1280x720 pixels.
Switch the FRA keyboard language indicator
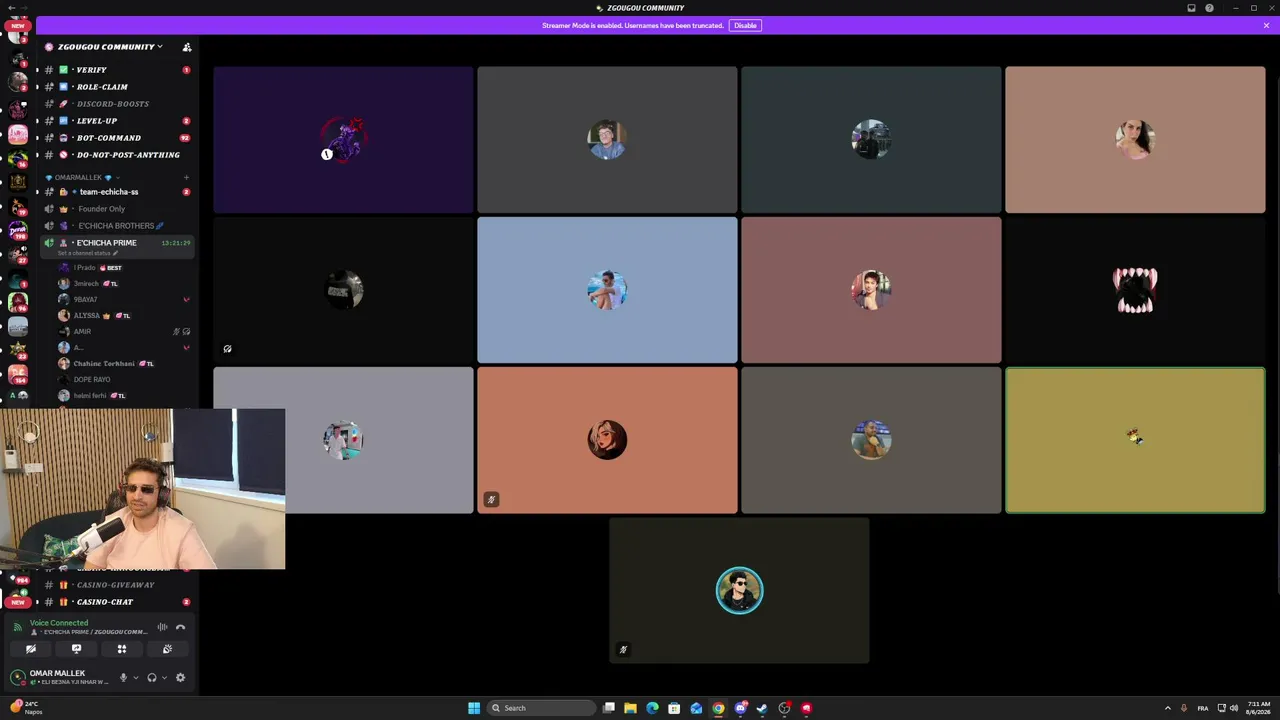click(x=1202, y=708)
